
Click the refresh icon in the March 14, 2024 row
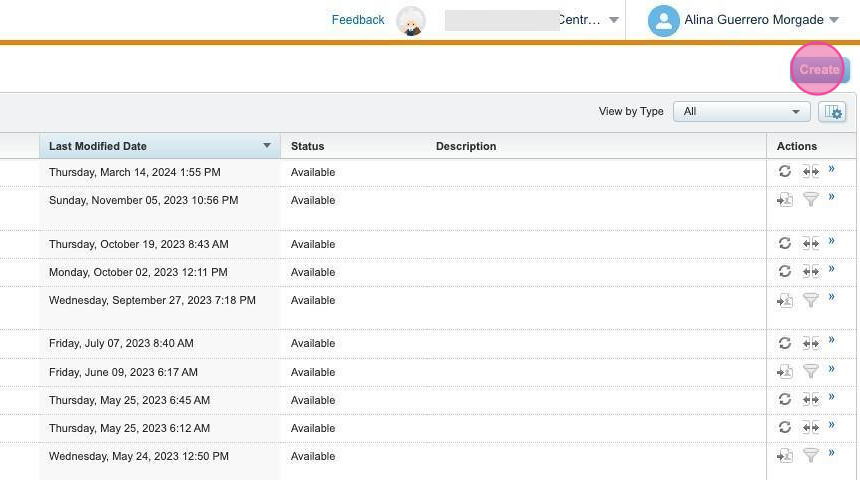[785, 172]
